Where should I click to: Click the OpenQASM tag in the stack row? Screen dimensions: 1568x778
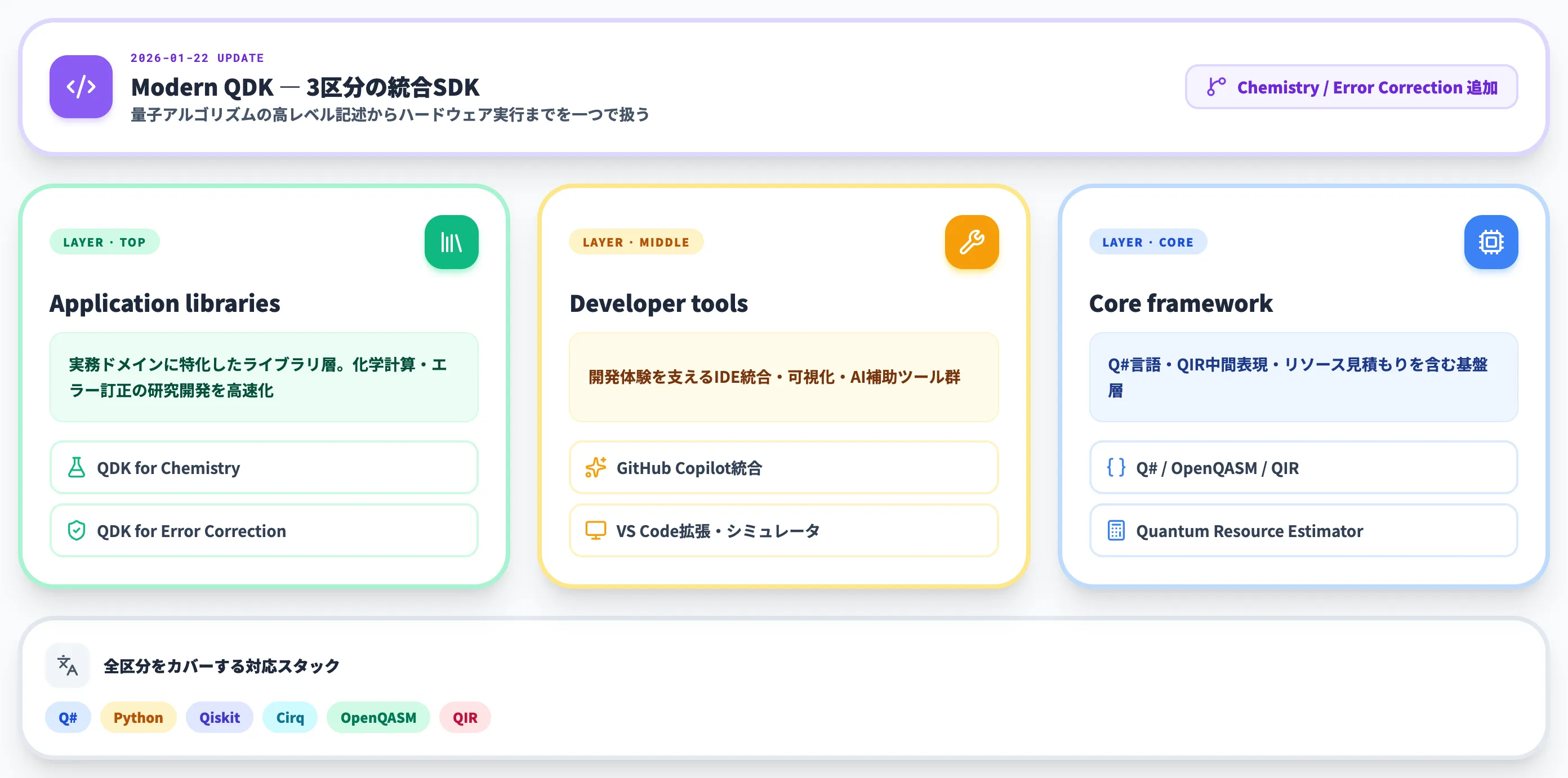tap(378, 717)
